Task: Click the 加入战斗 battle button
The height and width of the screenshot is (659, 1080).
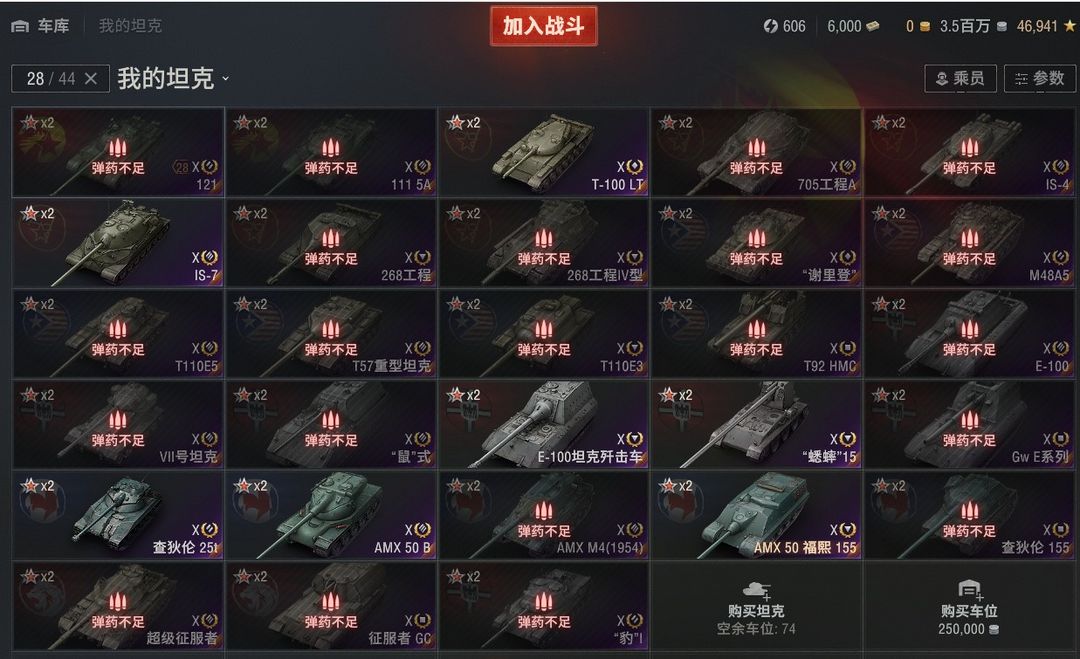Action: coord(543,26)
